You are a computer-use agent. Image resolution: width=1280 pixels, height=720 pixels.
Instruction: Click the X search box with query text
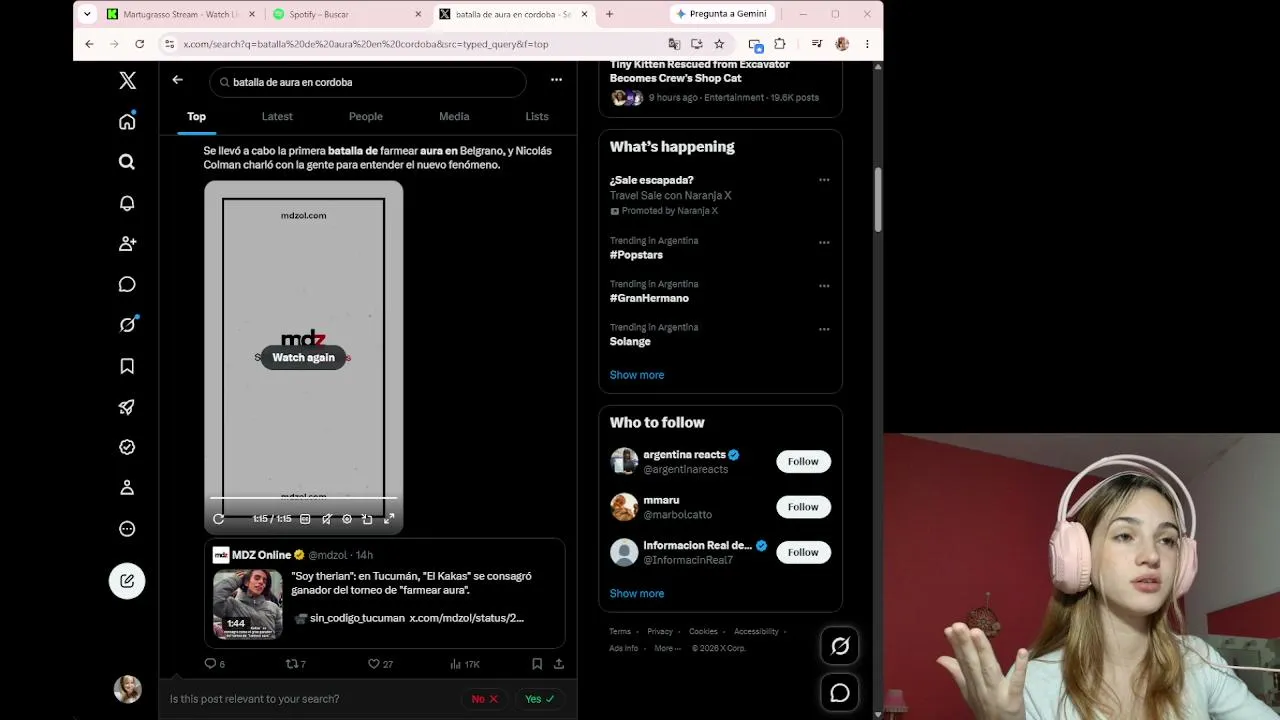click(x=368, y=82)
